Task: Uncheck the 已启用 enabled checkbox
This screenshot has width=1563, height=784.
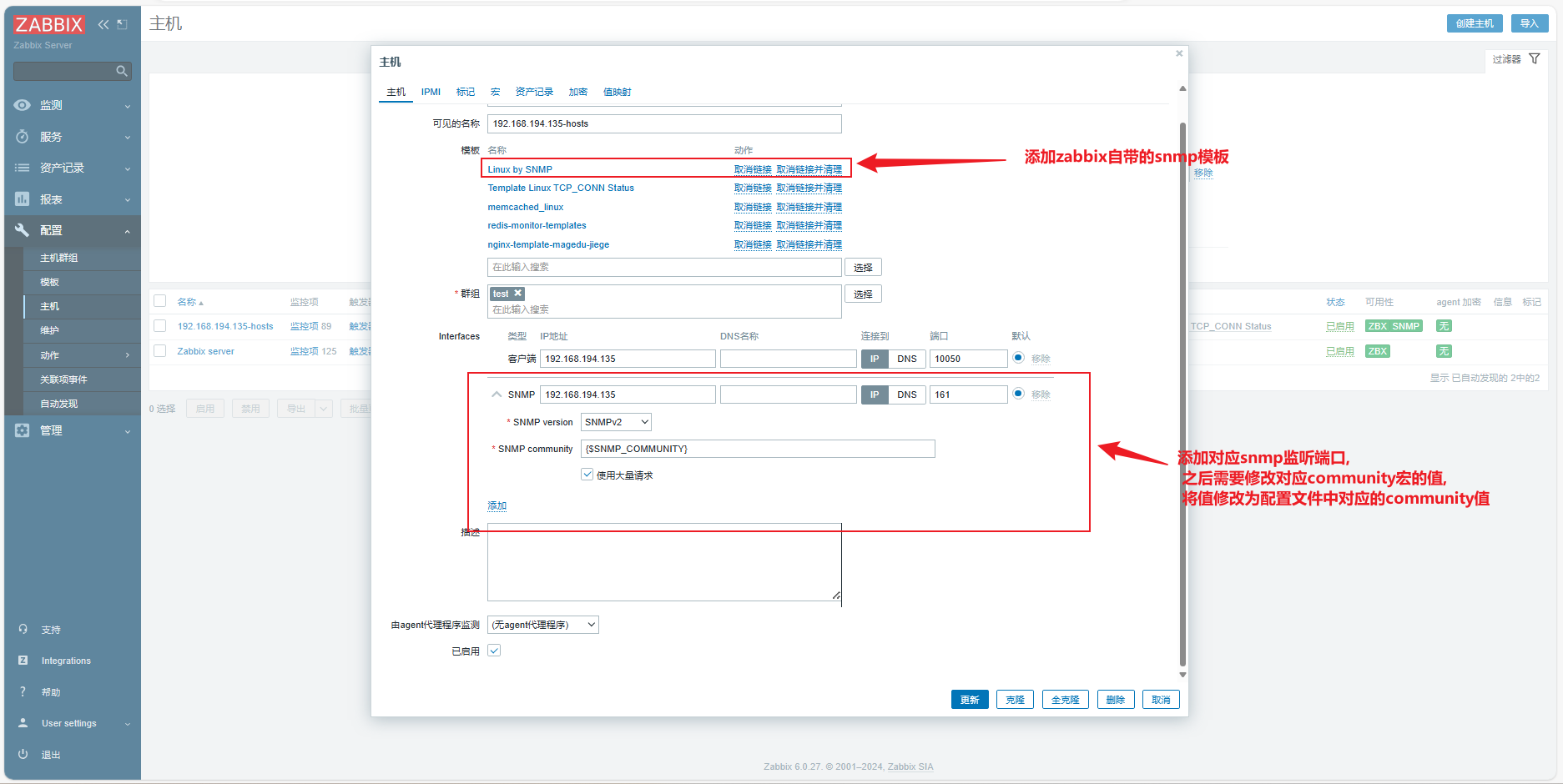Action: point(494,651)
